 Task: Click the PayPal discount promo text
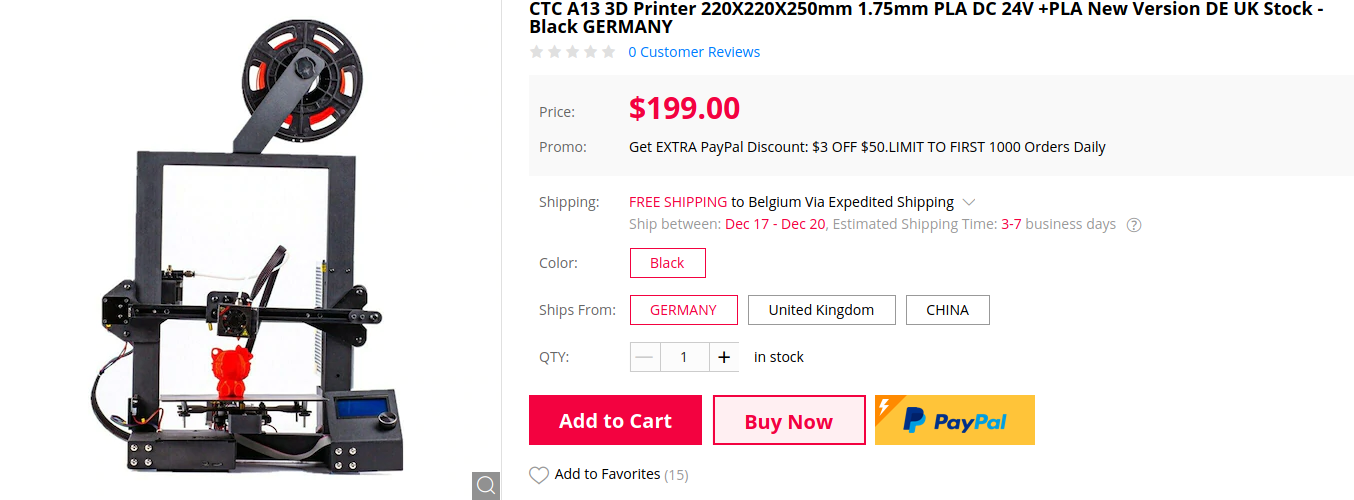coord(867,147)
